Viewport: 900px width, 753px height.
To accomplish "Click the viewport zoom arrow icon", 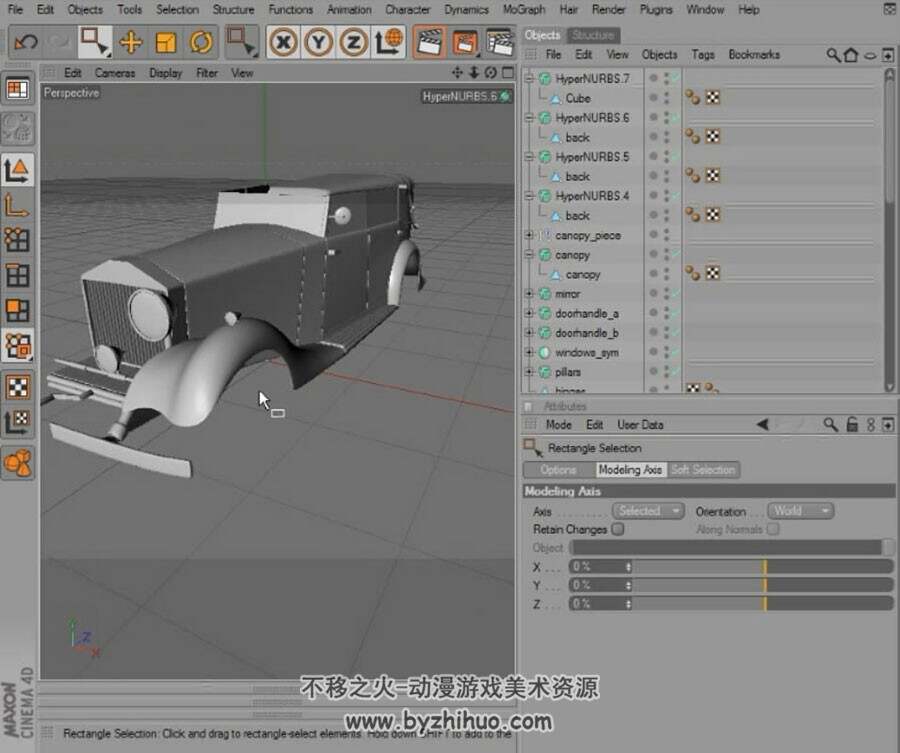I will pyautogui.click(x=474, y=72).
